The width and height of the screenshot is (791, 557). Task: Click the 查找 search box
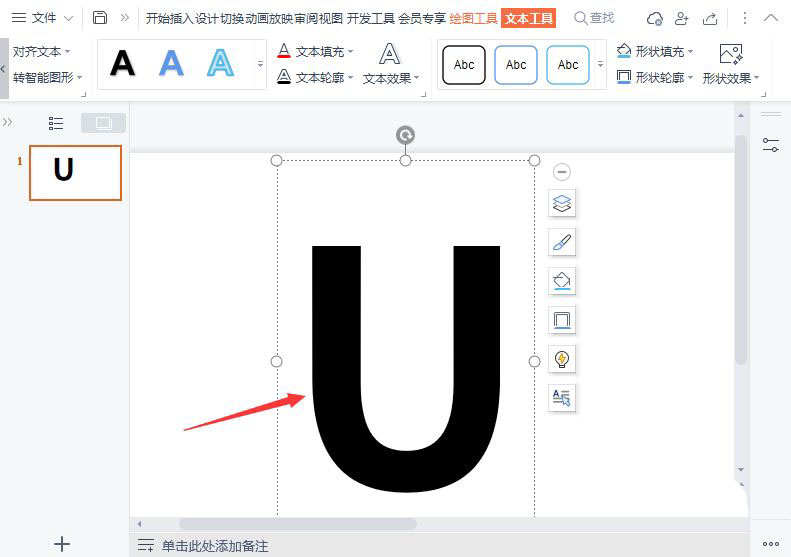tap(594, 18)
